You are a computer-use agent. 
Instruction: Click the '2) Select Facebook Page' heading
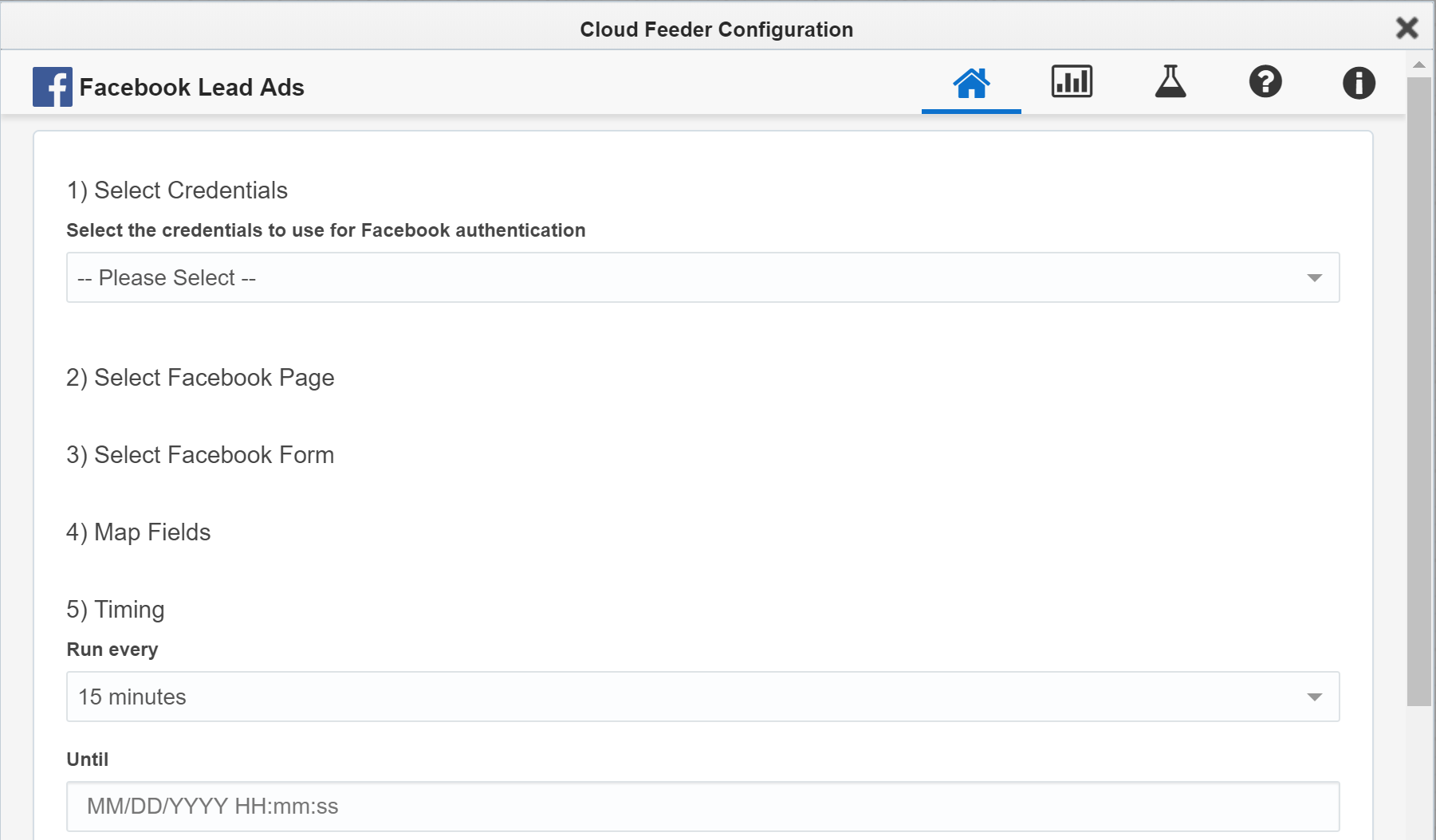(200, 378)
